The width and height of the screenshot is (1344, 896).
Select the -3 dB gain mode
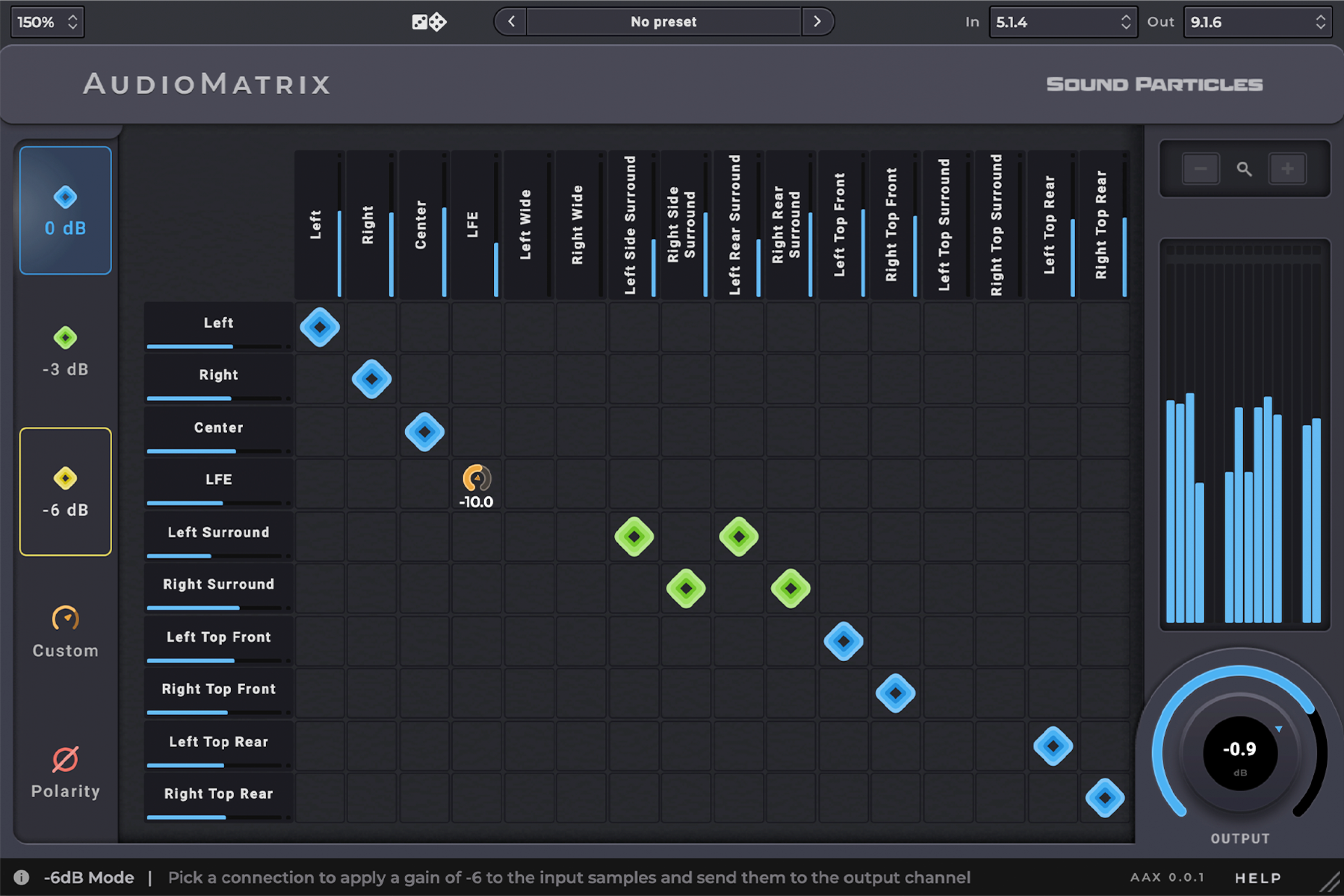(x=65, y=351)
